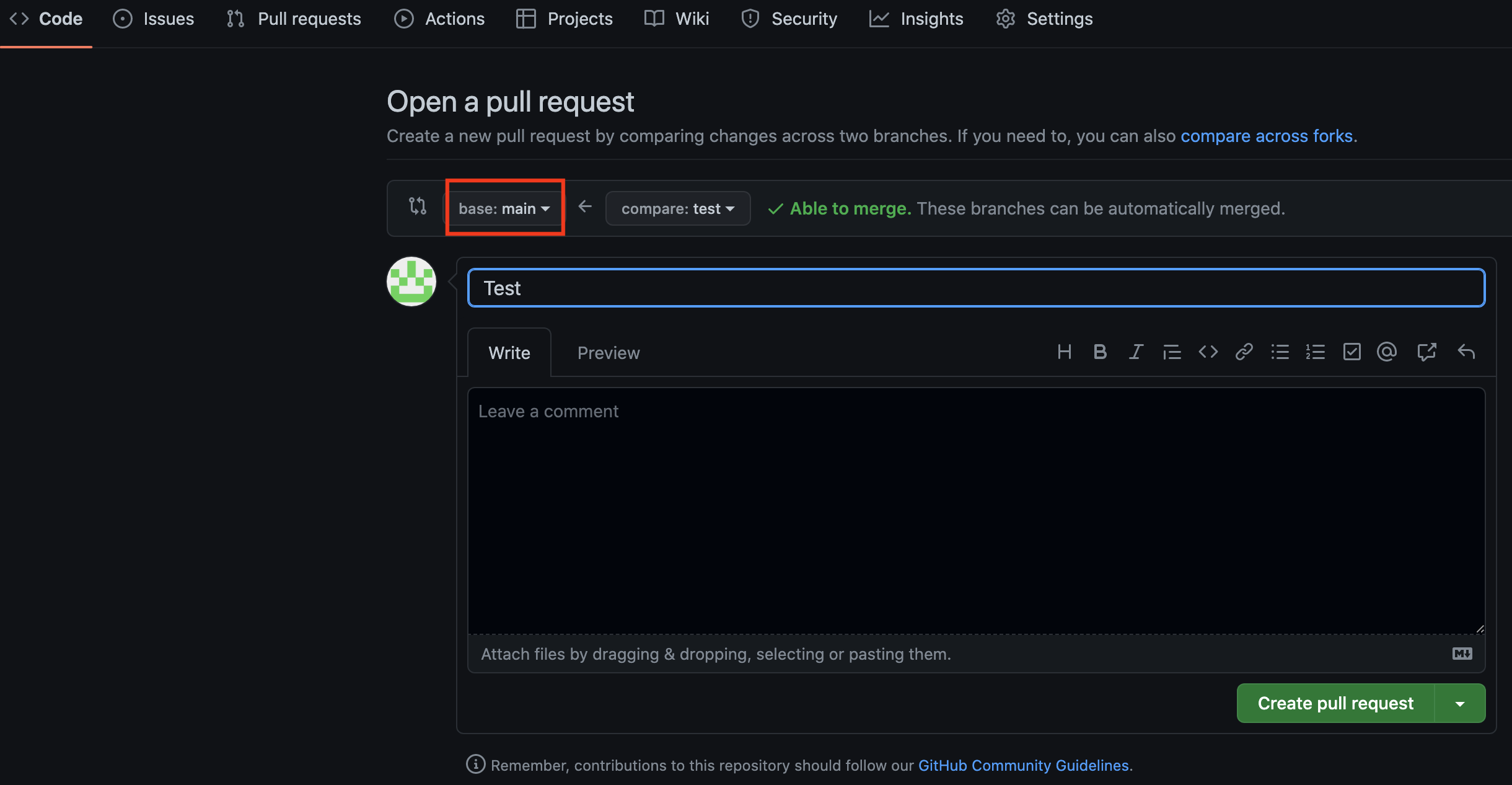
Task: Open the Actions repository tab
Action: pyautogui.click(x=439, y=19)
